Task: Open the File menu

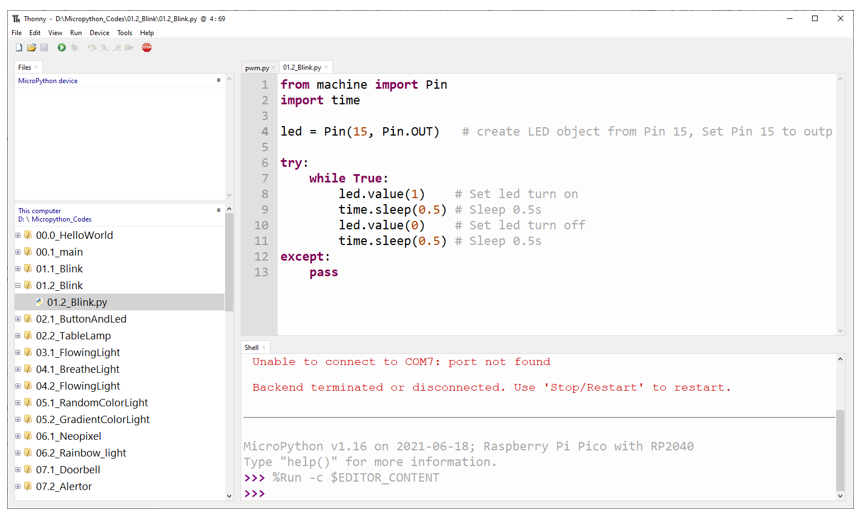Action: (17, 33)
